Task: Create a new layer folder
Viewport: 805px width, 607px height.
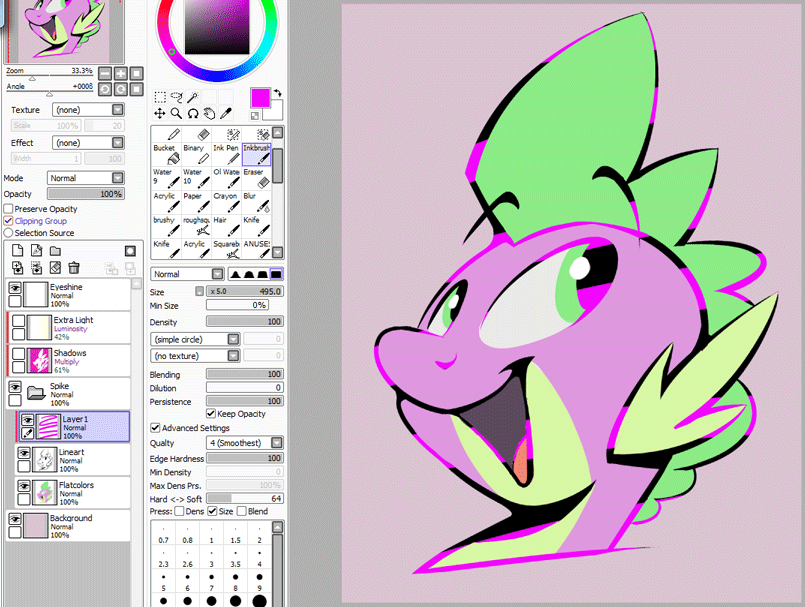Action: click(x=56, y=251)
